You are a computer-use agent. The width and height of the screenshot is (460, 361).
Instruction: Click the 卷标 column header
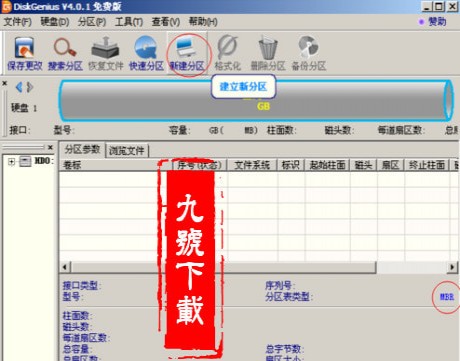tap(115, 165)
